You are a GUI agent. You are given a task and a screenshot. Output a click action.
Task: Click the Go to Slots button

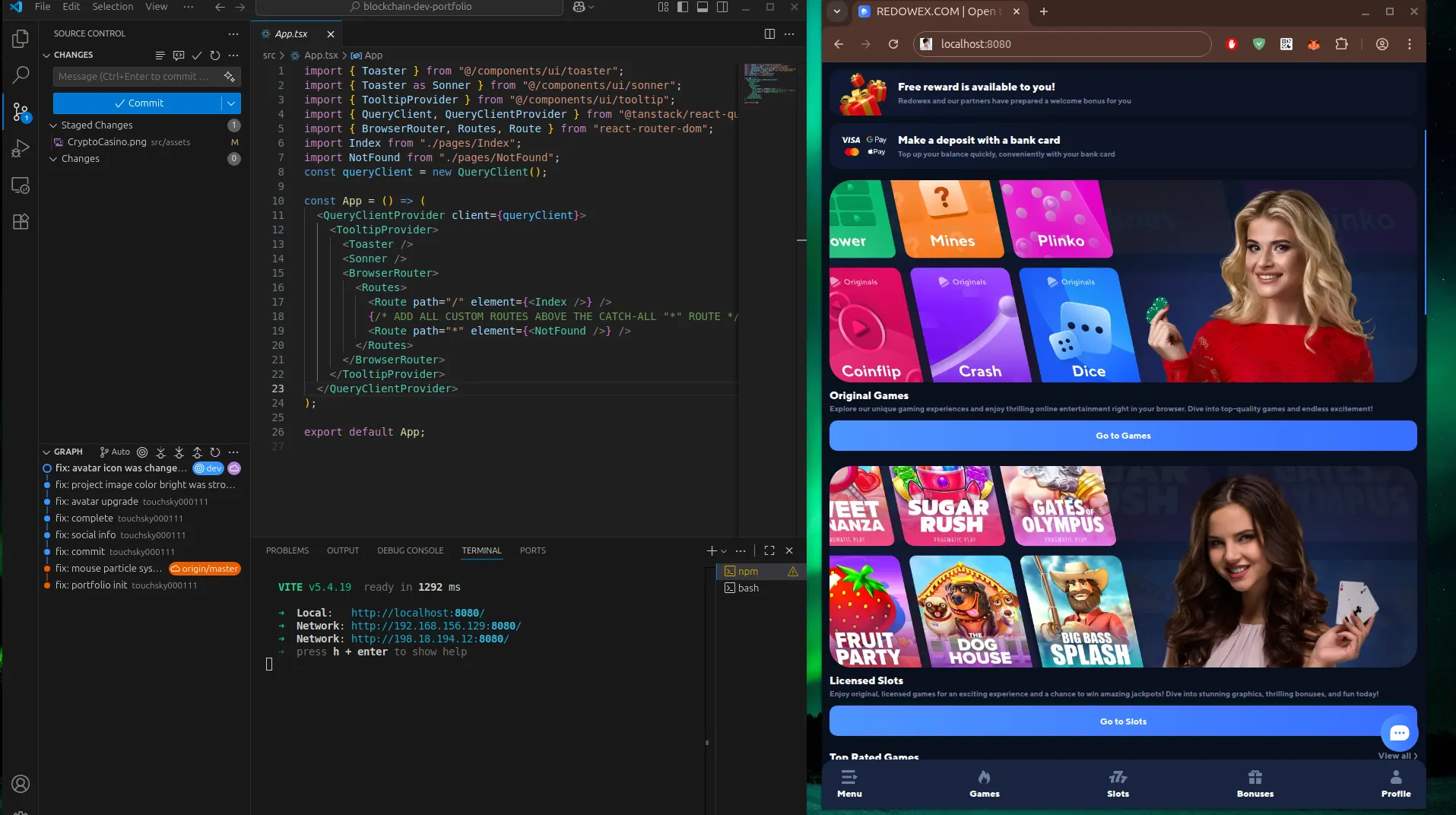pos(1122,721)
